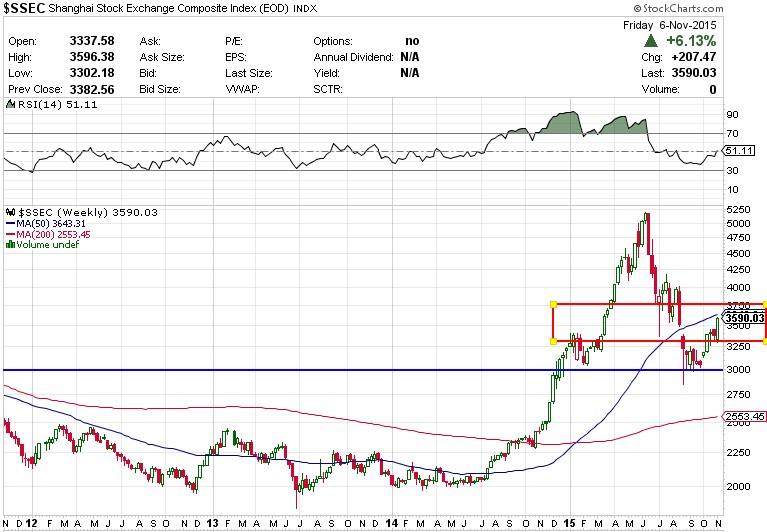Screen dimensions: 767x532
Task: Click the 5250 price axis label
Action: tap(738, 209)
